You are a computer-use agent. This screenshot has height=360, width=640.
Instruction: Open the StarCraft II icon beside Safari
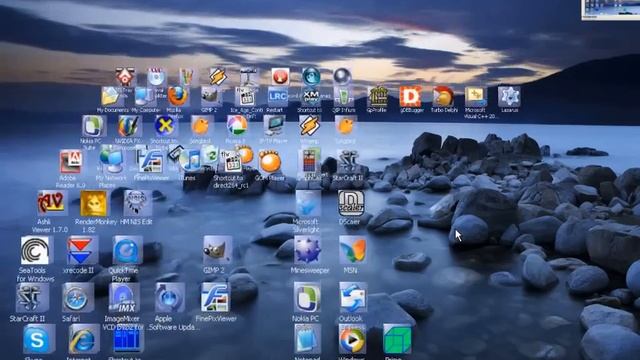[32, 298]
